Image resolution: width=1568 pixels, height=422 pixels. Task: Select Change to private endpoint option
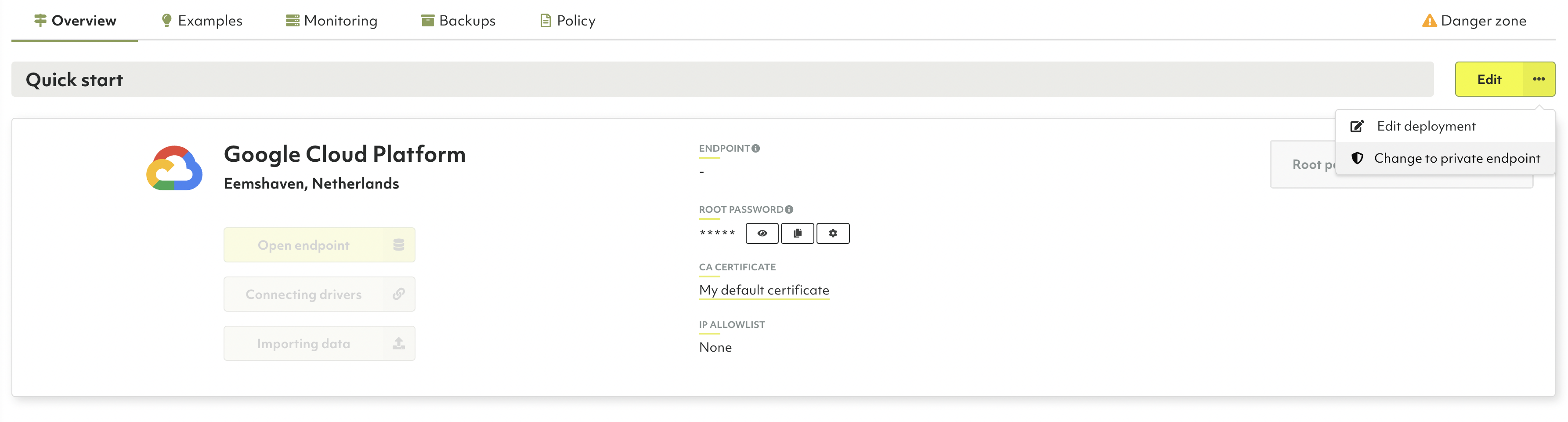pos(1456,158)
